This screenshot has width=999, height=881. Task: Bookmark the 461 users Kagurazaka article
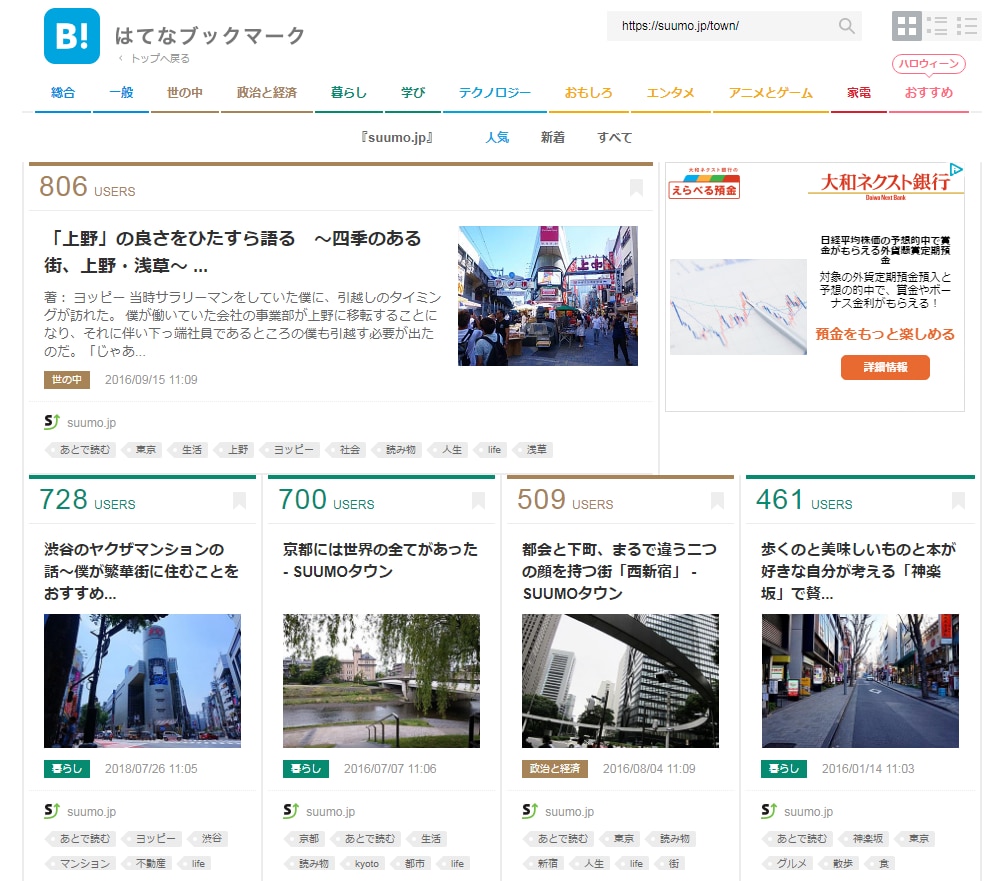(x=958, y=500)
